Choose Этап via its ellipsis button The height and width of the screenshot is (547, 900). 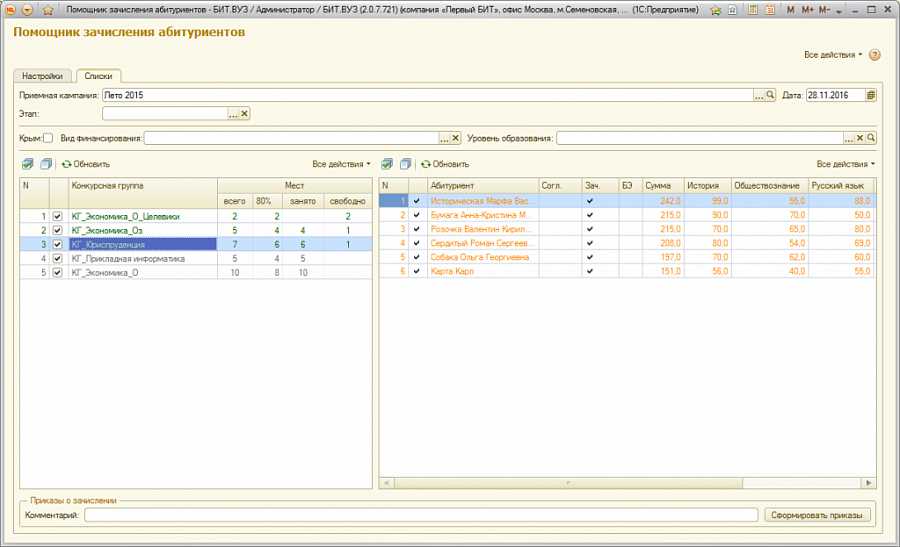pos(233,114)
